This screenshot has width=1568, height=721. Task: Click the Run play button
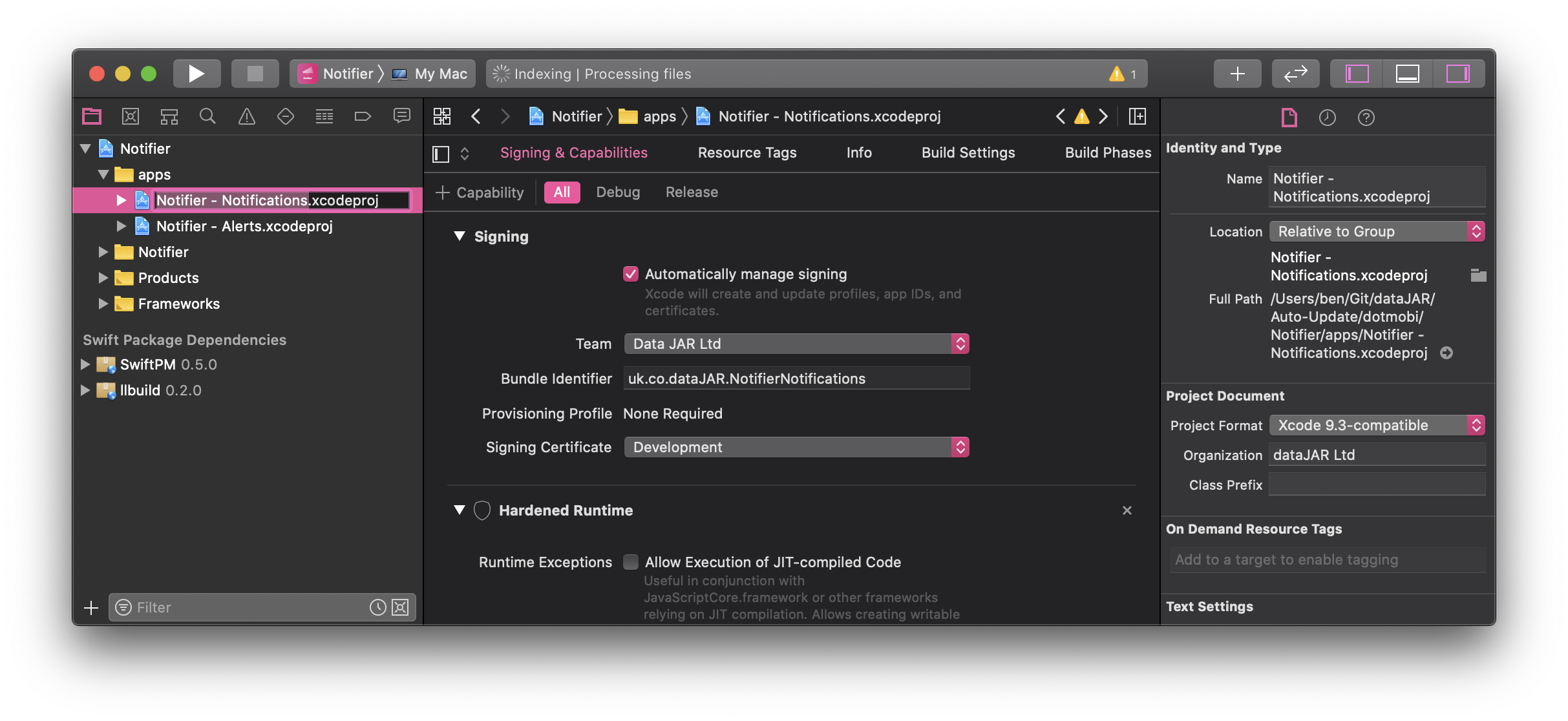196,74
